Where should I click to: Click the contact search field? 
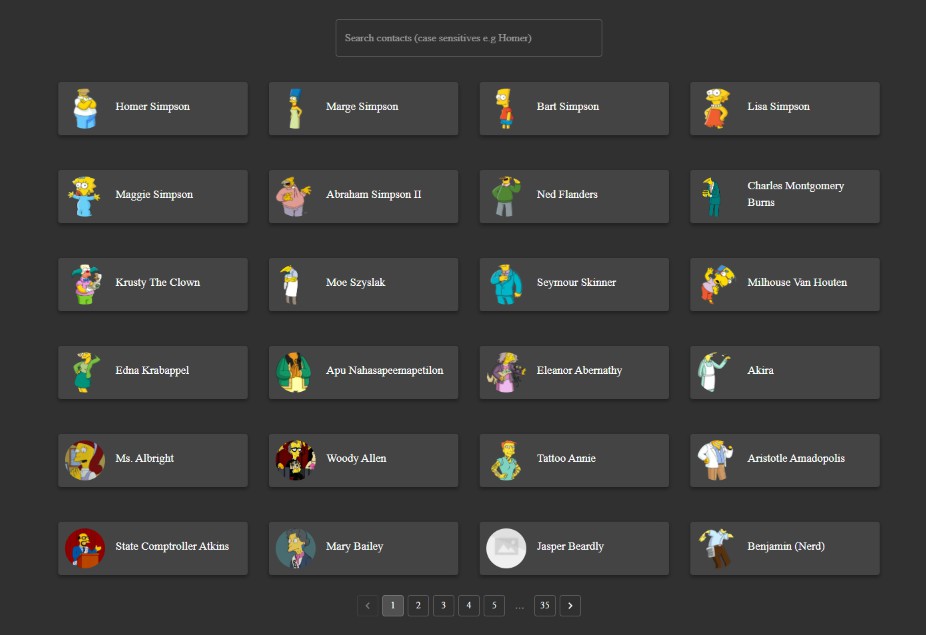[x=468, y=38]
